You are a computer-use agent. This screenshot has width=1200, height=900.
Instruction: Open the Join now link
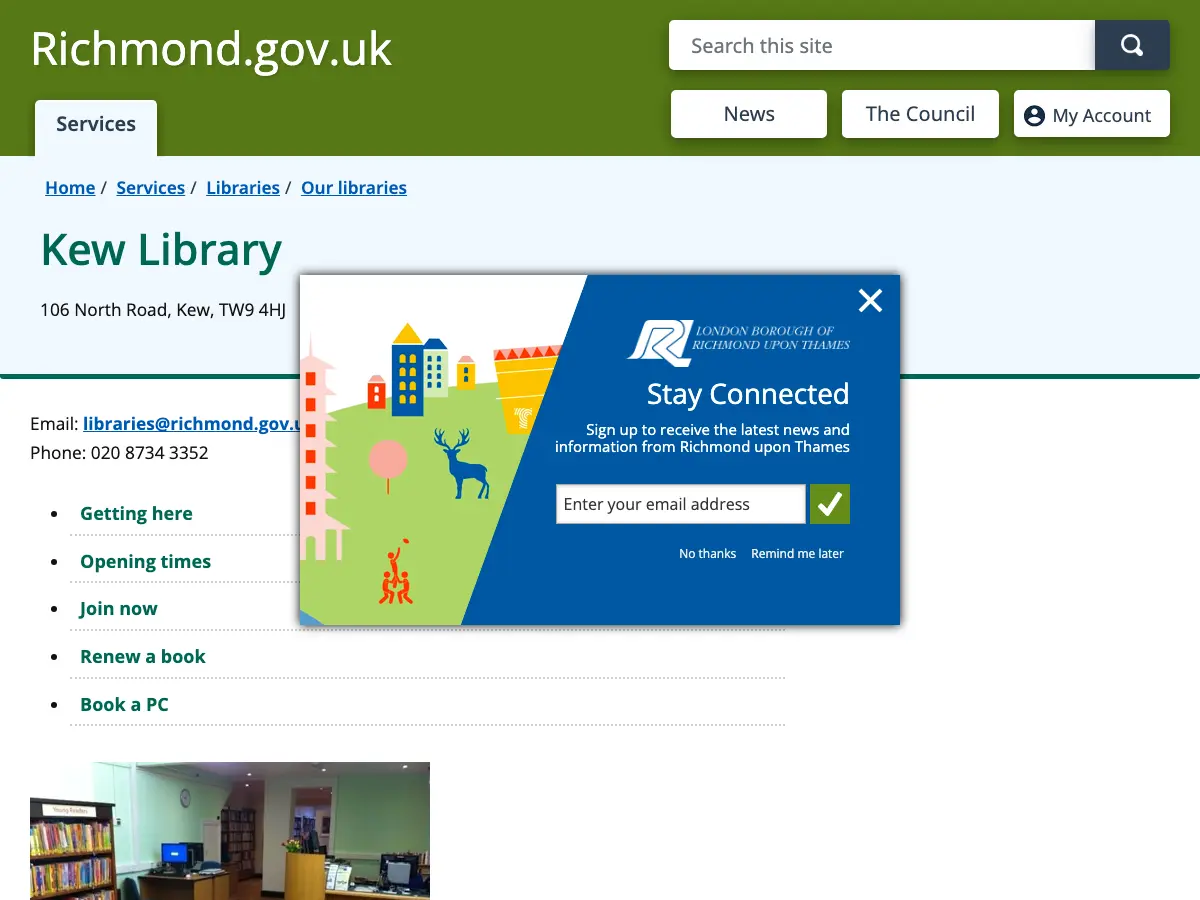(x=119, y=609)
